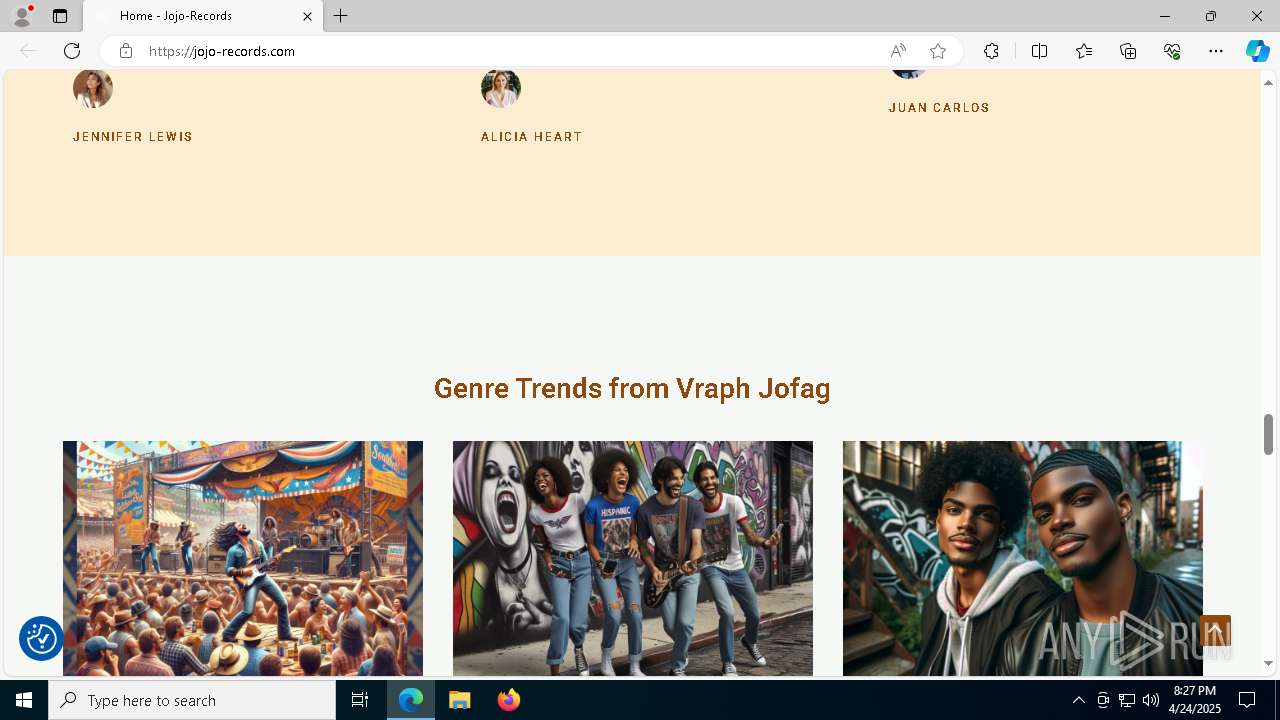This screenshot has height=720, width=1280.
Task: Click the vertical scrollbar thumb
Action: 1269,434
